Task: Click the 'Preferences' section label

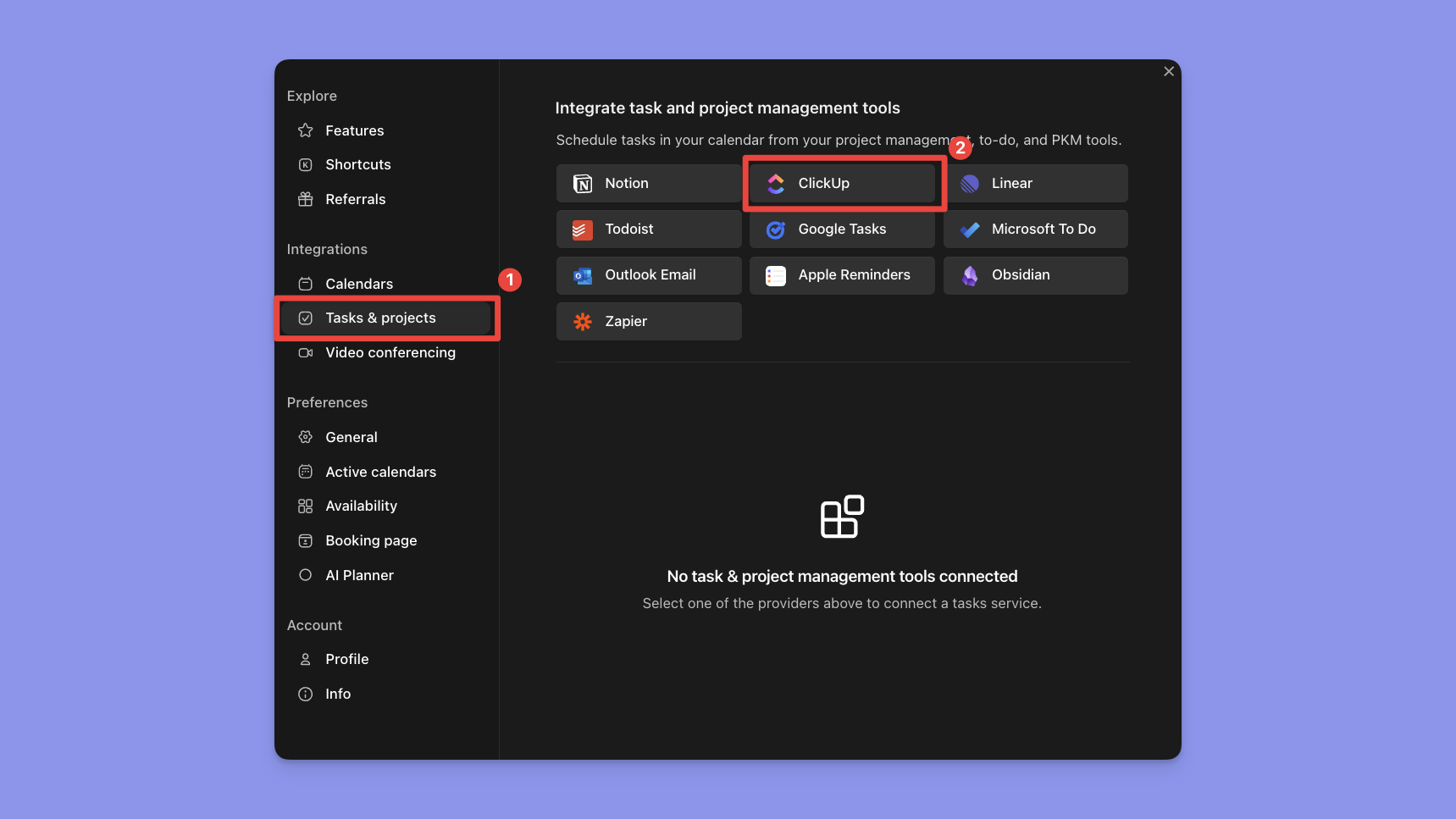Action: (327, 402)
